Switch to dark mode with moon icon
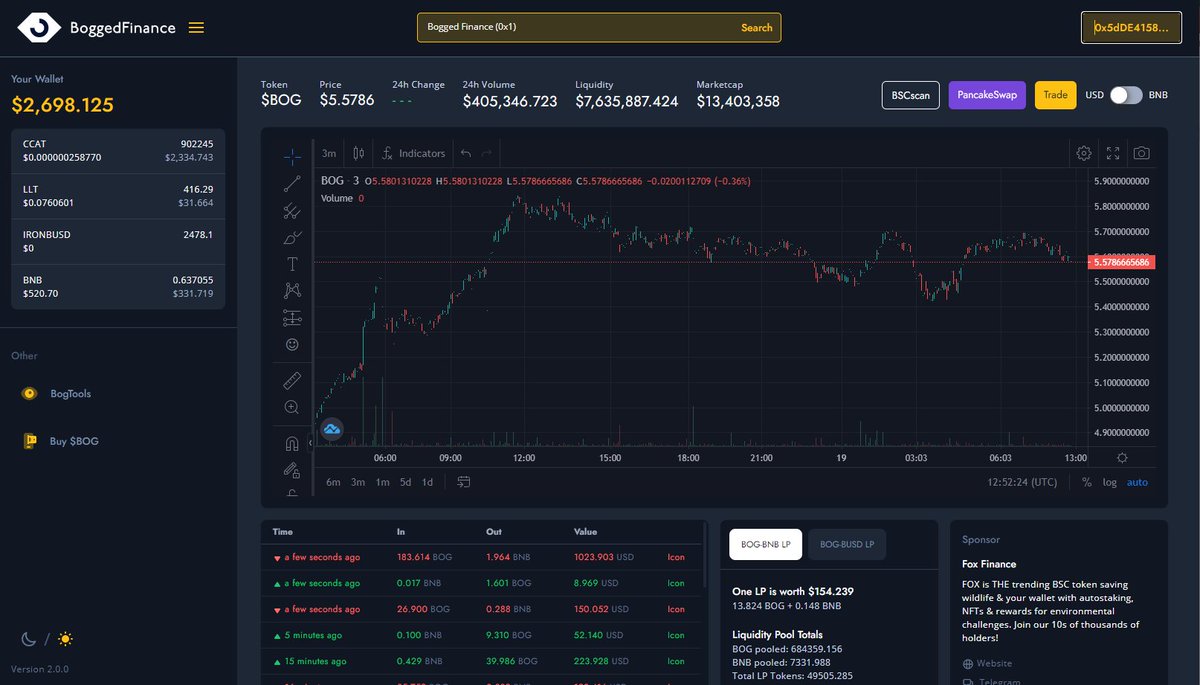 coord(29,638)
